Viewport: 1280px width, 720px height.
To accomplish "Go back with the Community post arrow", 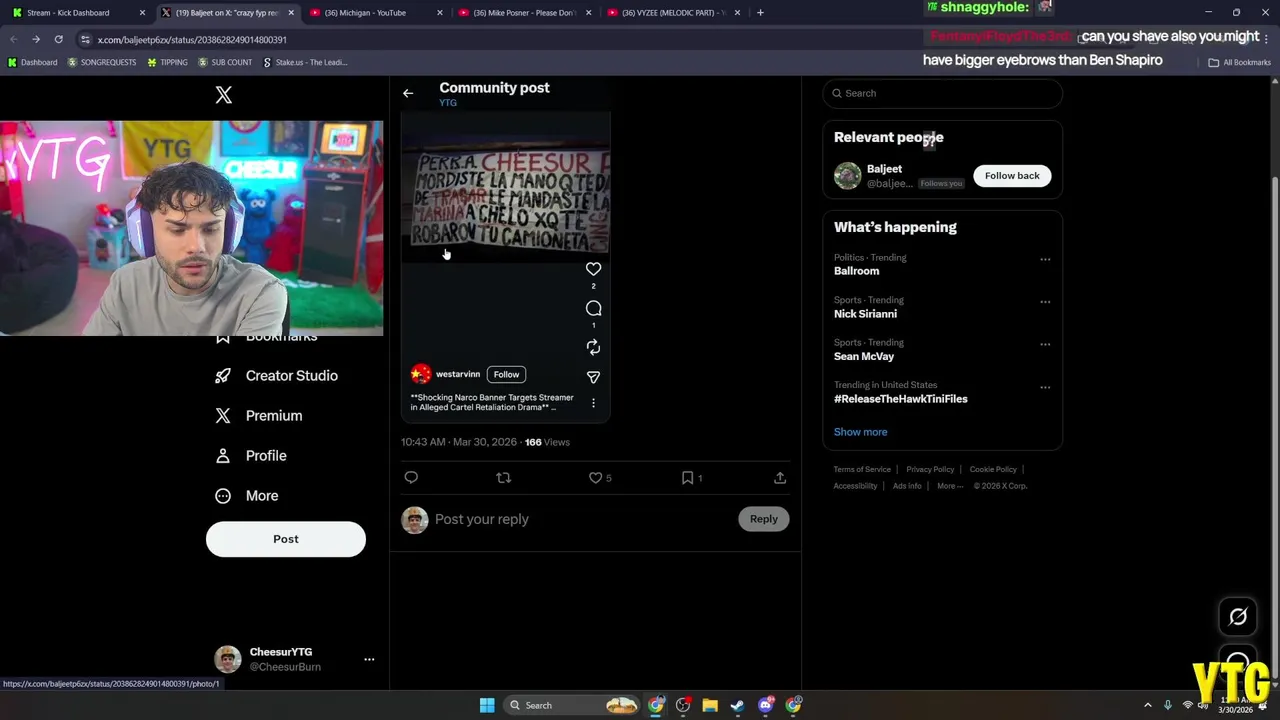I will click(408, 93).
